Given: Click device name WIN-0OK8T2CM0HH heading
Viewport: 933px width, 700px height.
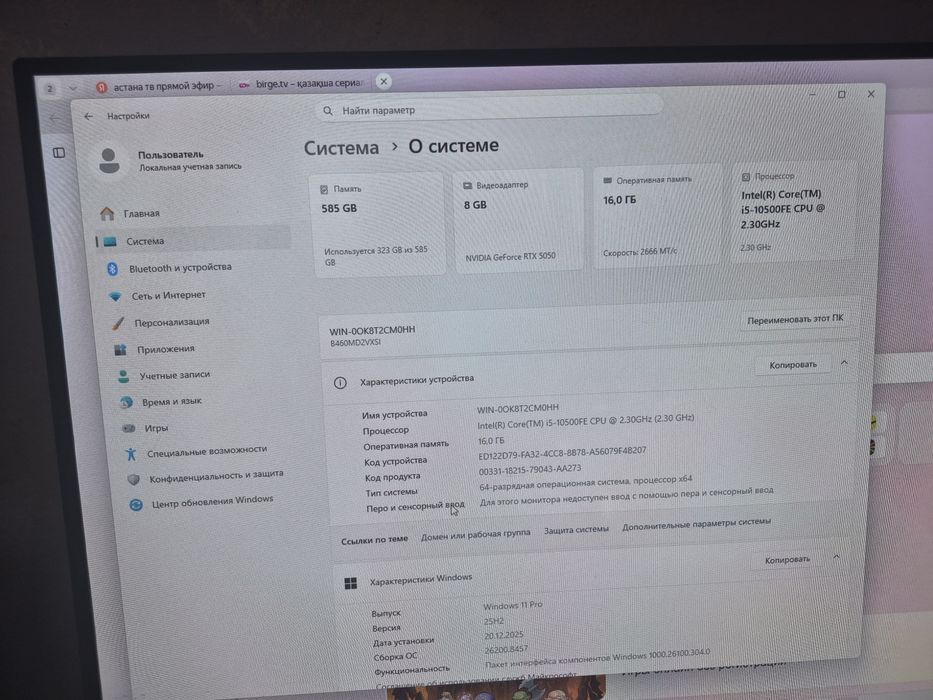Looking at the screenshot, I should click(372, 330).
